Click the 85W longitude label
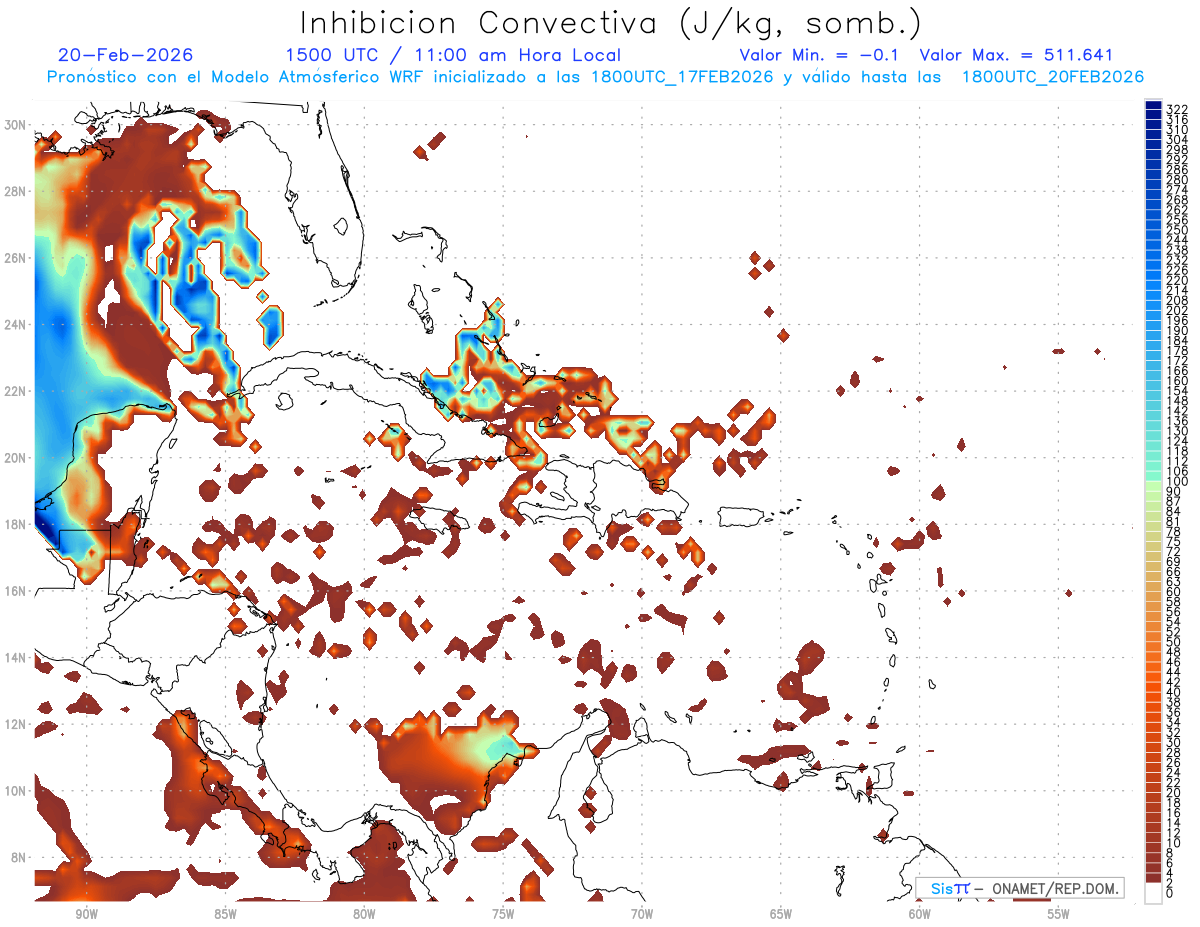The image size is (1200, 927). [x=225, y=914]
